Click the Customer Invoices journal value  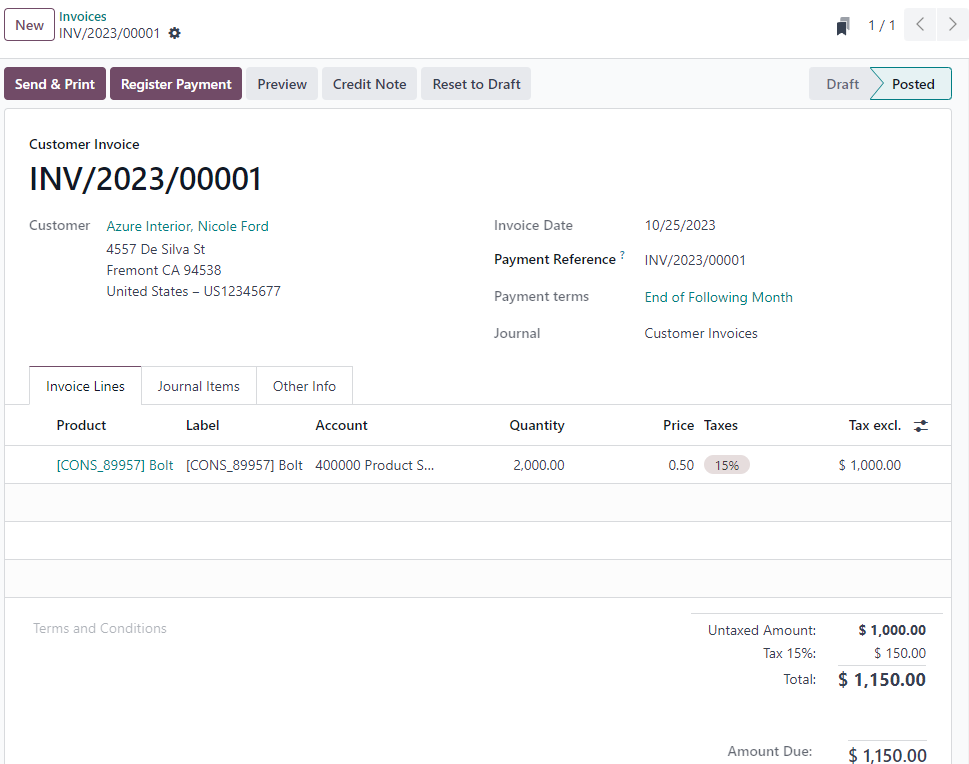tap(701, 333)
